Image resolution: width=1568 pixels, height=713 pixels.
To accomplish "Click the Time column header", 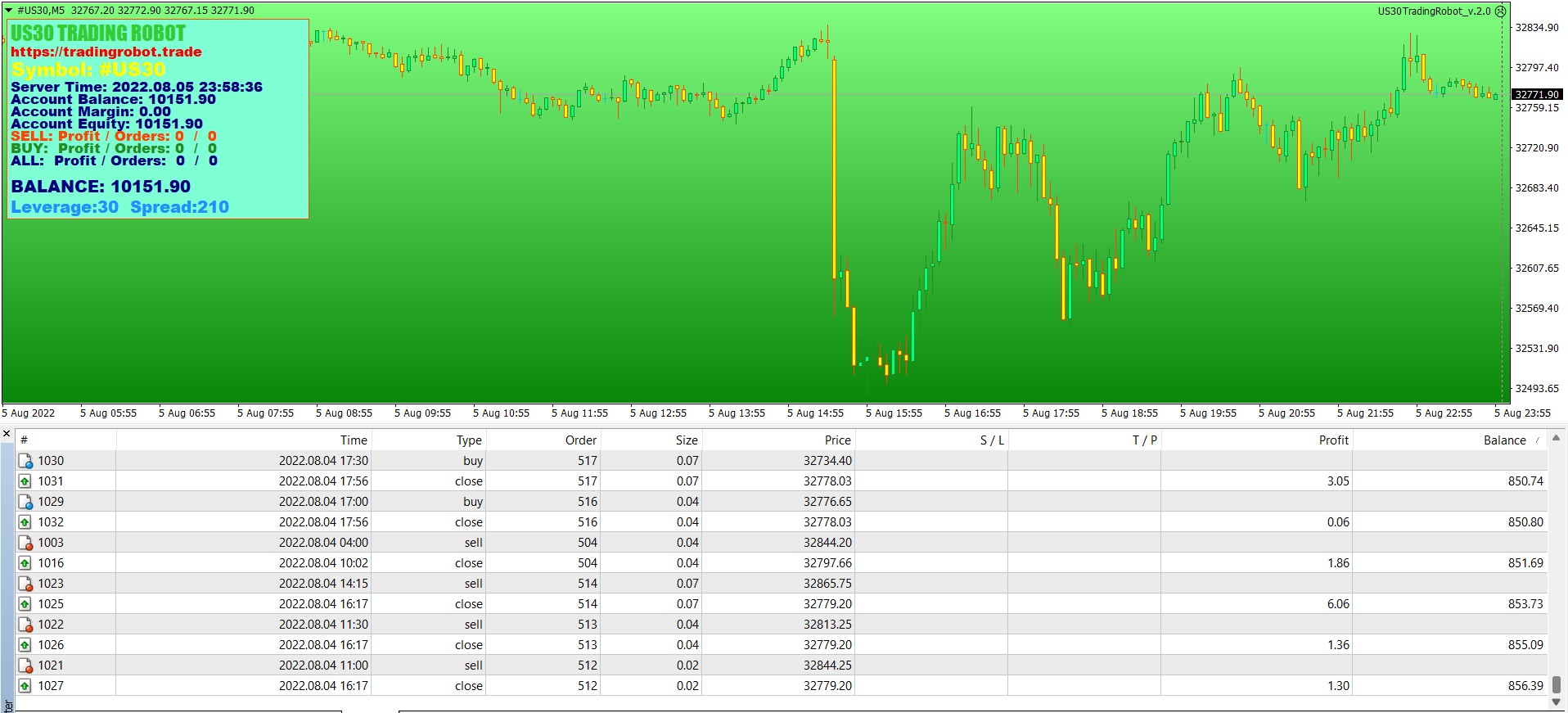I will [244, 440].
